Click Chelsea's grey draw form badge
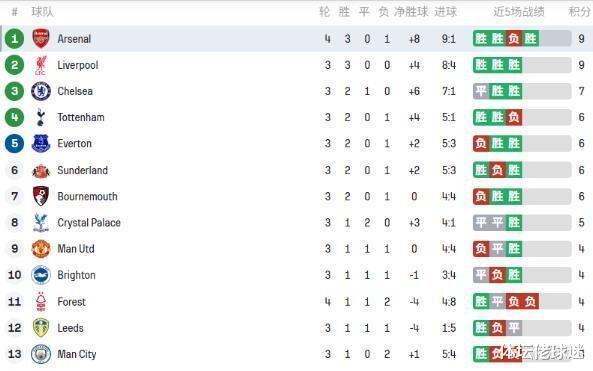 (x=481, y=91)
